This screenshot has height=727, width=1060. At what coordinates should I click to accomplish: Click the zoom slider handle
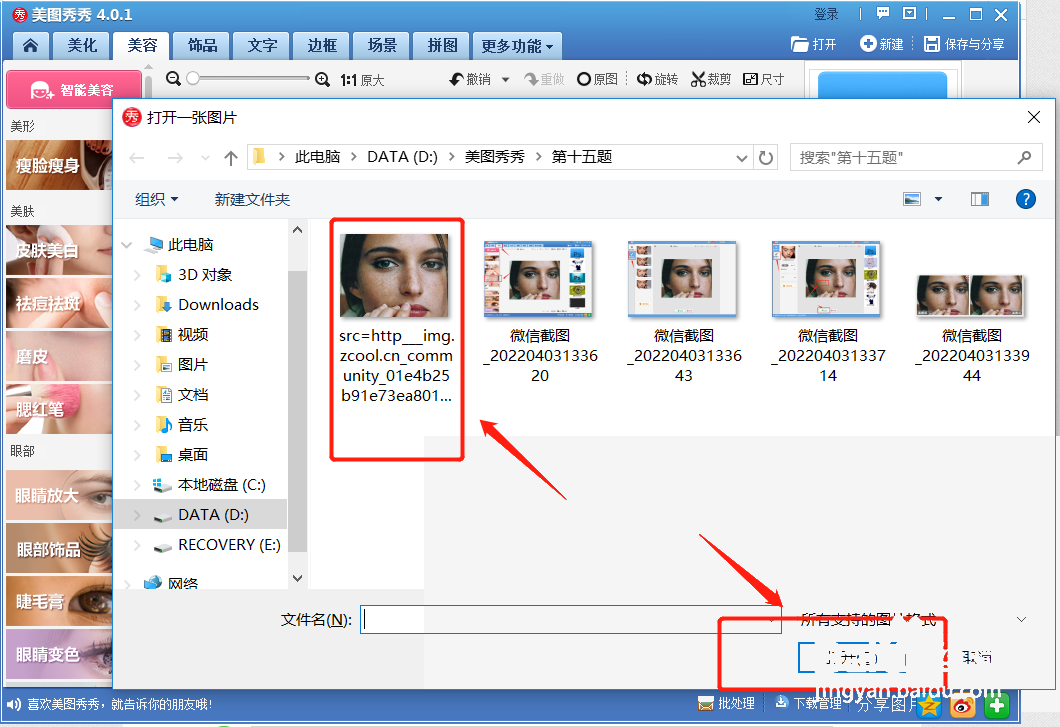[x=193, y=78]
